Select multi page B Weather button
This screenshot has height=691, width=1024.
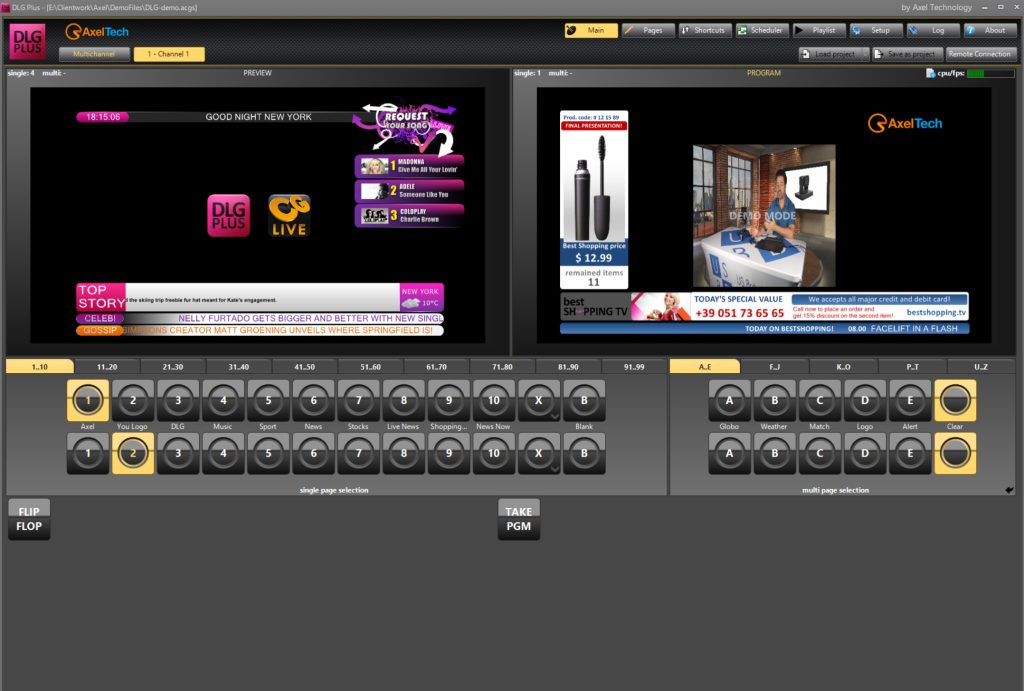tap(775, 400)
